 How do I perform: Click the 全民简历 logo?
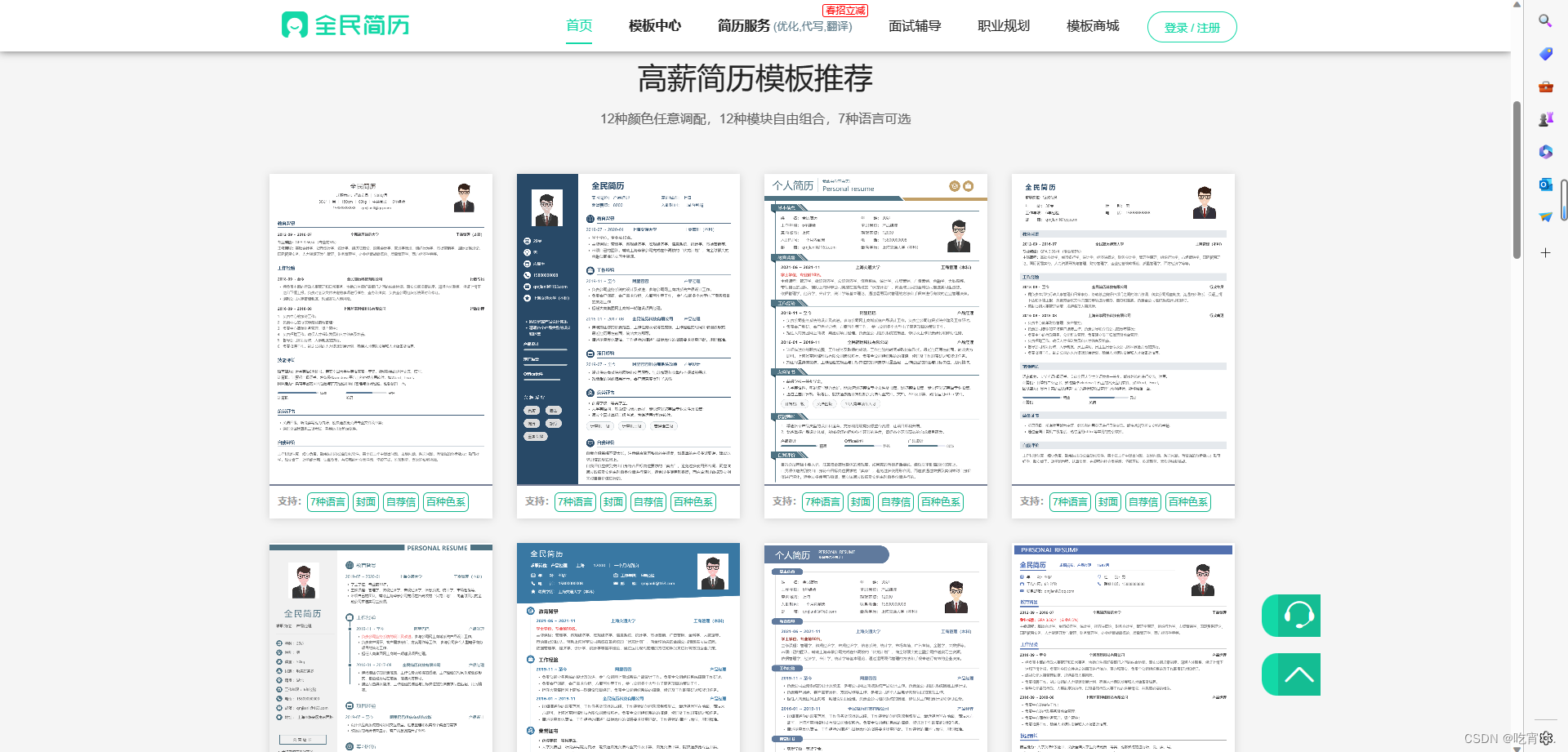point(345,25)
